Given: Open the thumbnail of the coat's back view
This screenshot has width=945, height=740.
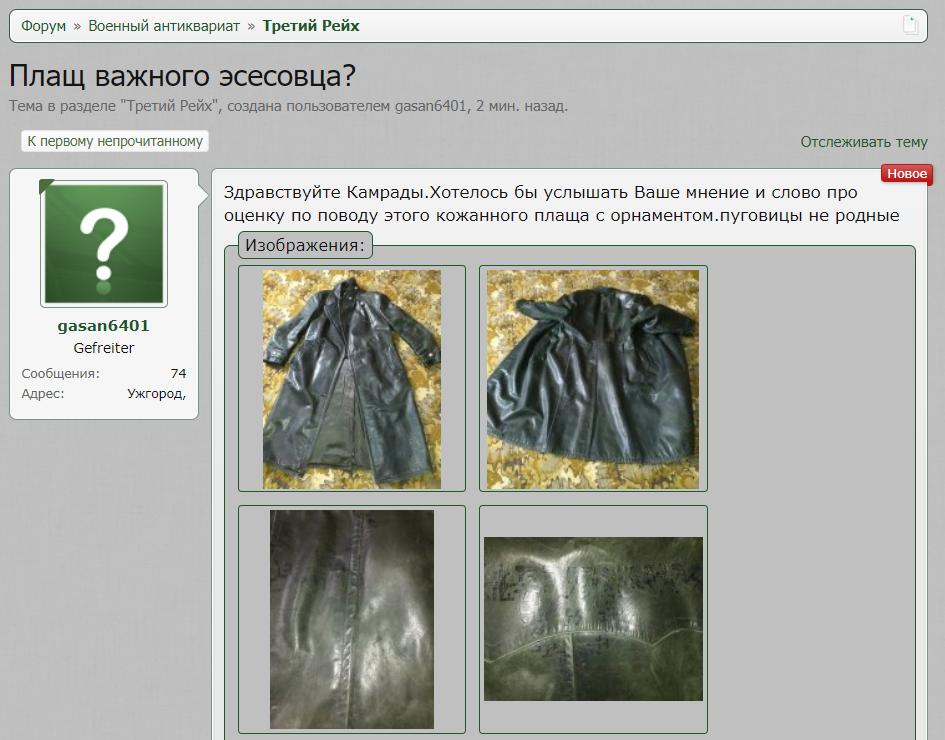Looking at the screenshot, I should tap(593, 379).
